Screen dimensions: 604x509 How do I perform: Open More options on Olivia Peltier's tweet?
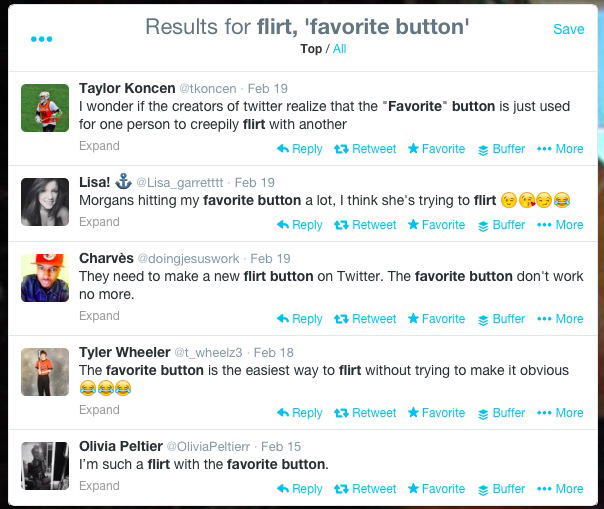tap(560, 489)
